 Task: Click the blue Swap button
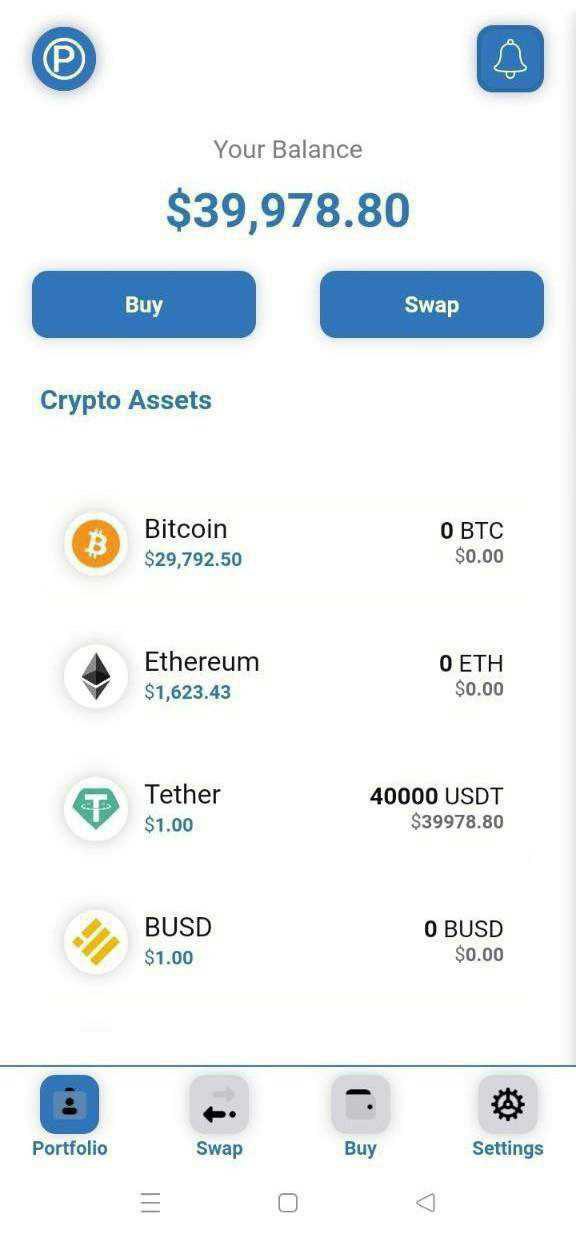[432, 304]
